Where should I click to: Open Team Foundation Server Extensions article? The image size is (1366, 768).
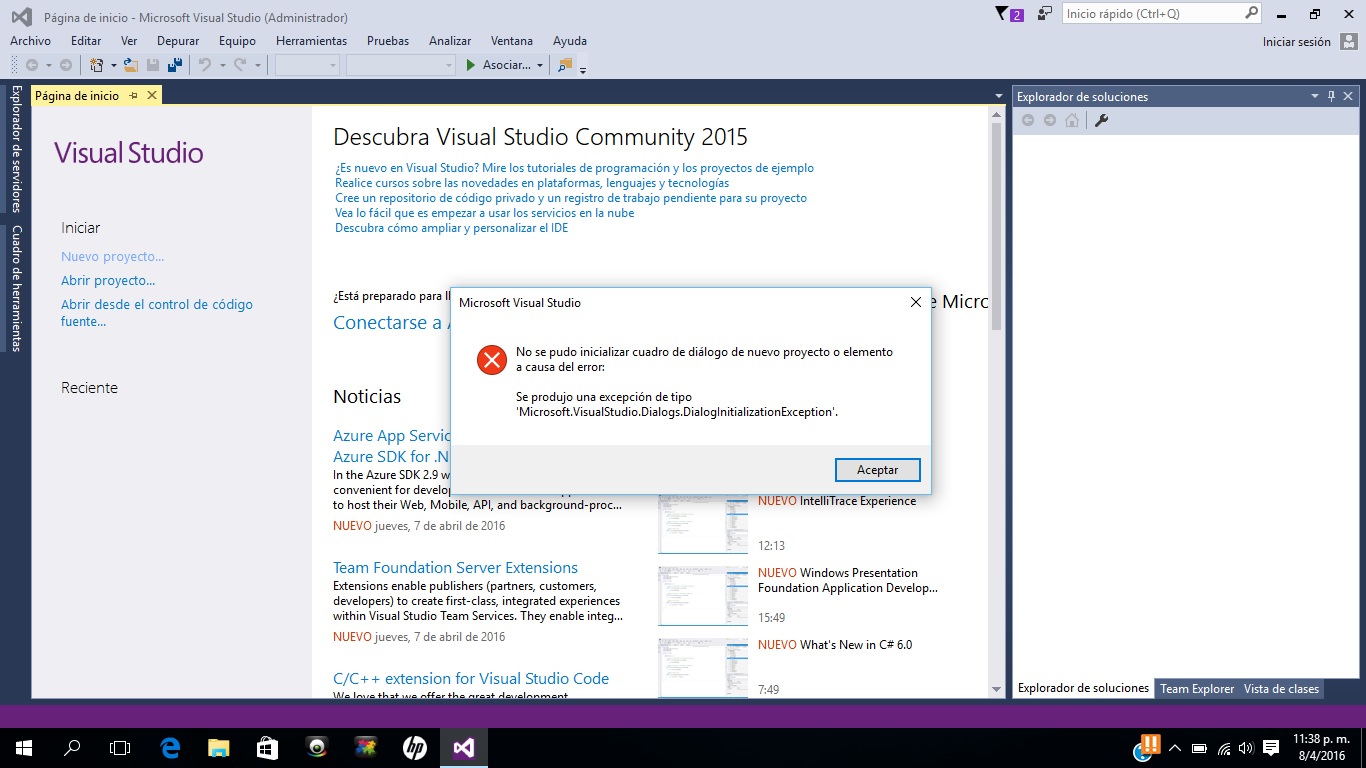[455, 567]
